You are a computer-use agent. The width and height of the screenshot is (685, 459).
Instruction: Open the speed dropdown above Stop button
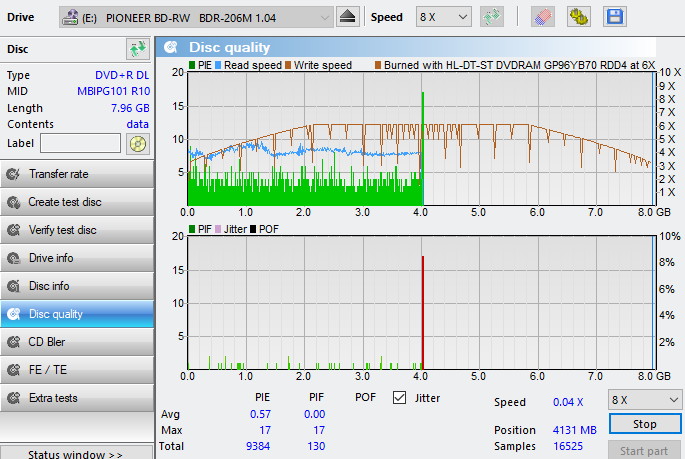(644, 398)
